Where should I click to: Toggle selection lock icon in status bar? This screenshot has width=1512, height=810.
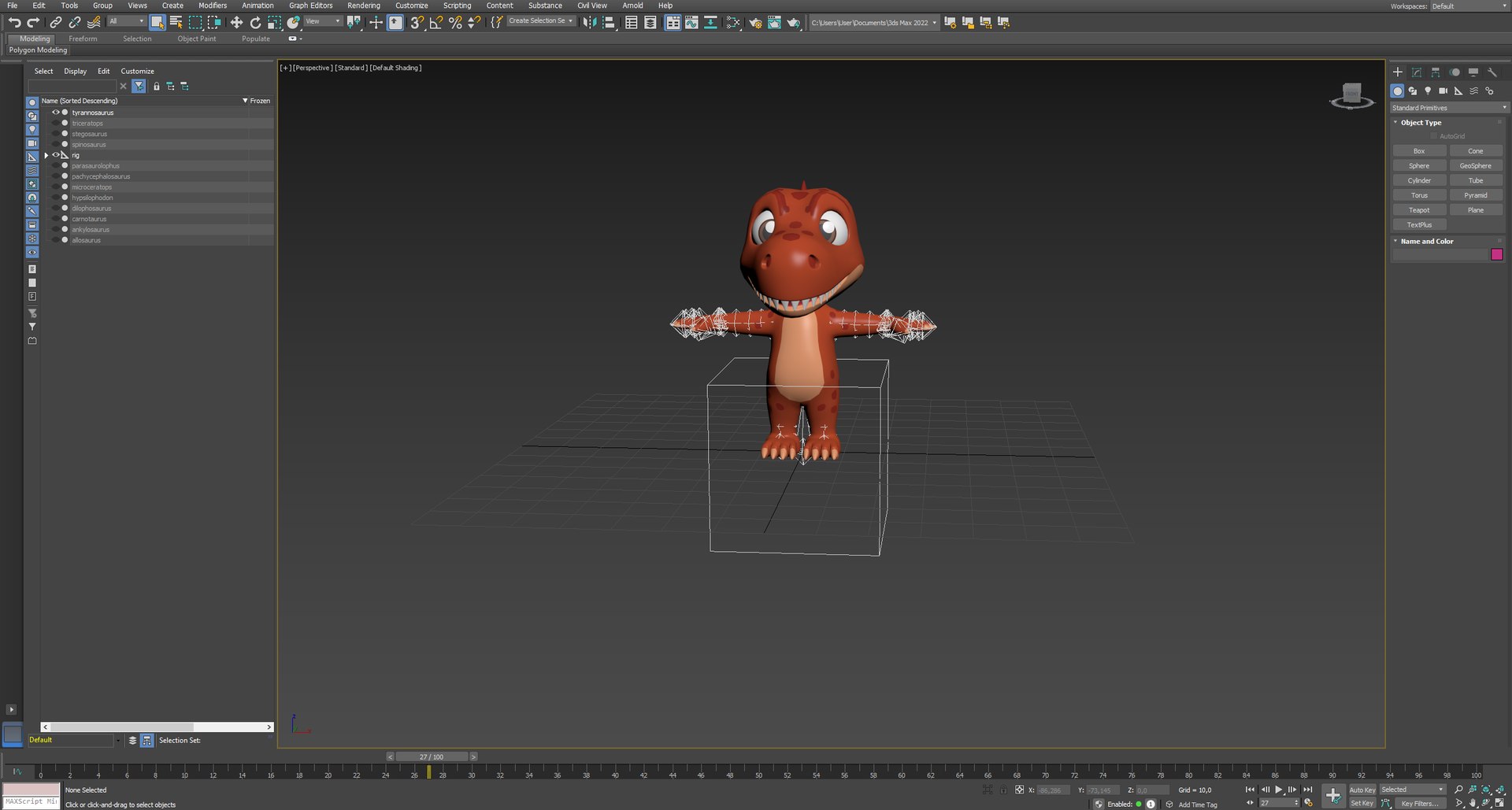click(x=1003, y=790)
